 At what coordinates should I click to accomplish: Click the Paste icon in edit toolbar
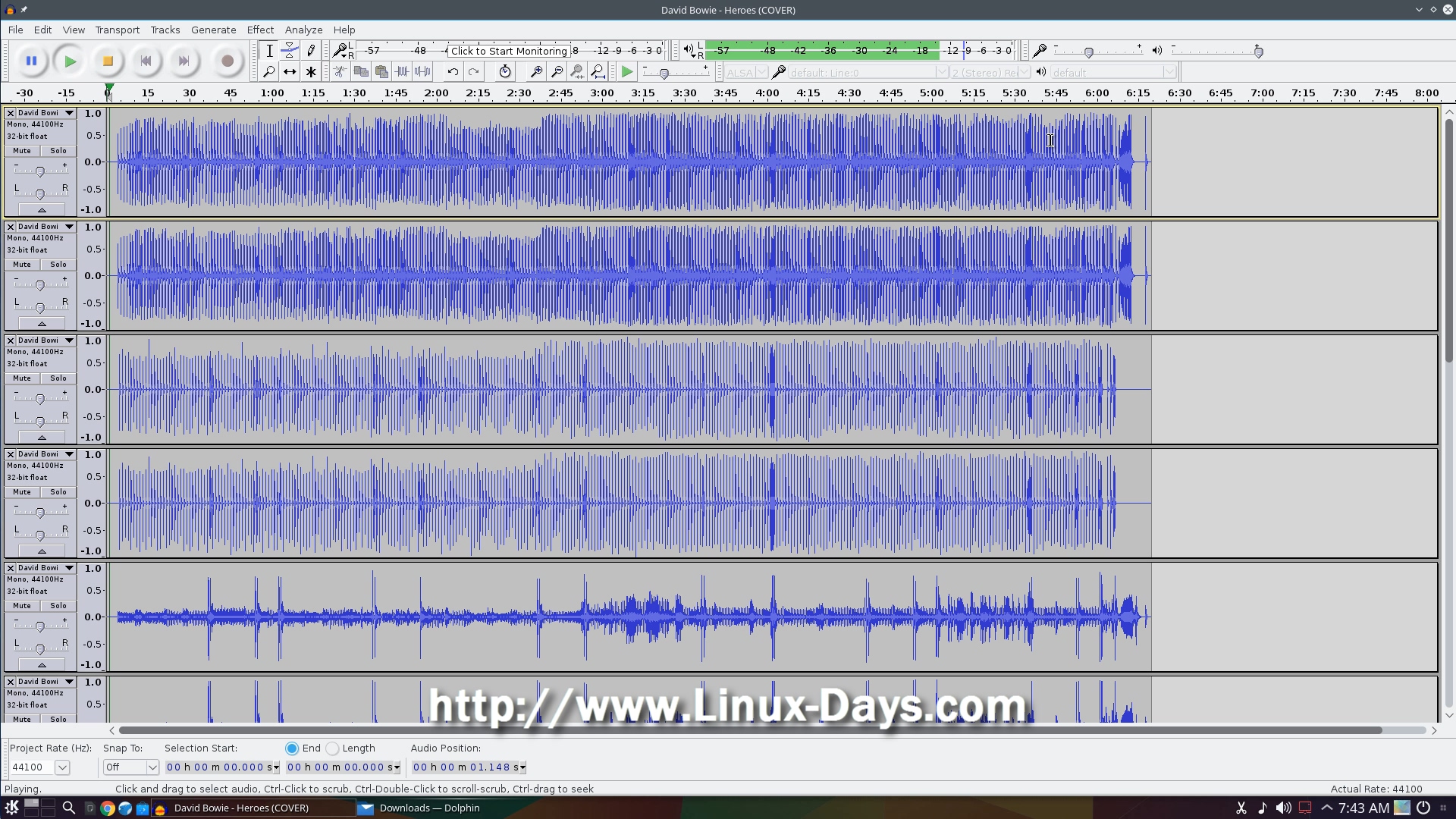click(x=381, y=72)
